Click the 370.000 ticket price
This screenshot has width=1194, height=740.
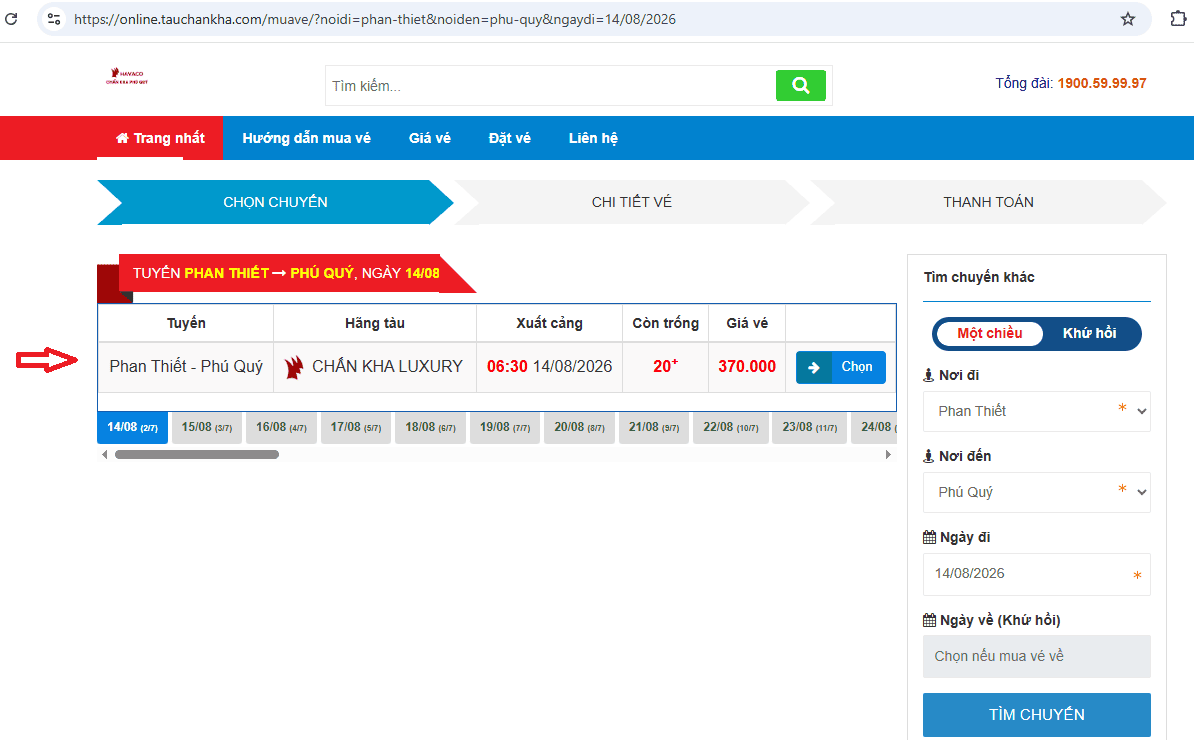[x=747, y=367]
